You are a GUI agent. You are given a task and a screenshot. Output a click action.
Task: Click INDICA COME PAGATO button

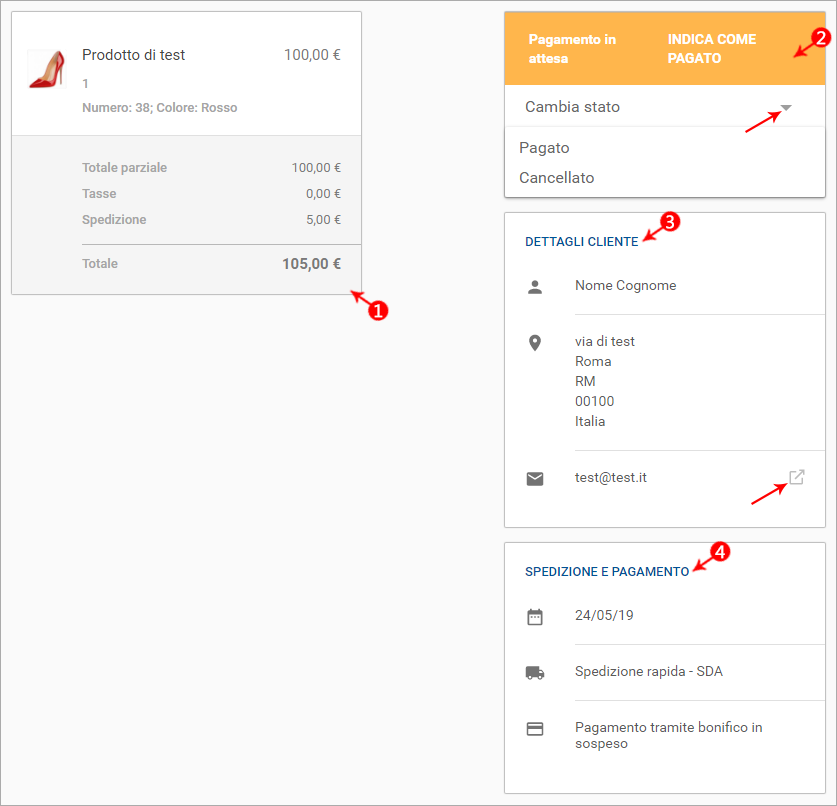tap(712, 49)
